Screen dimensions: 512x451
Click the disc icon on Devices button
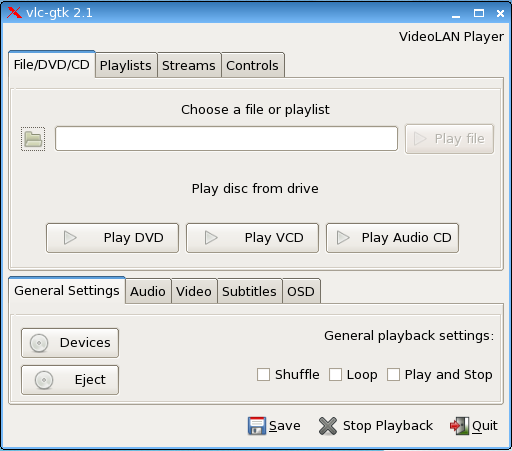tap(39, 343)
